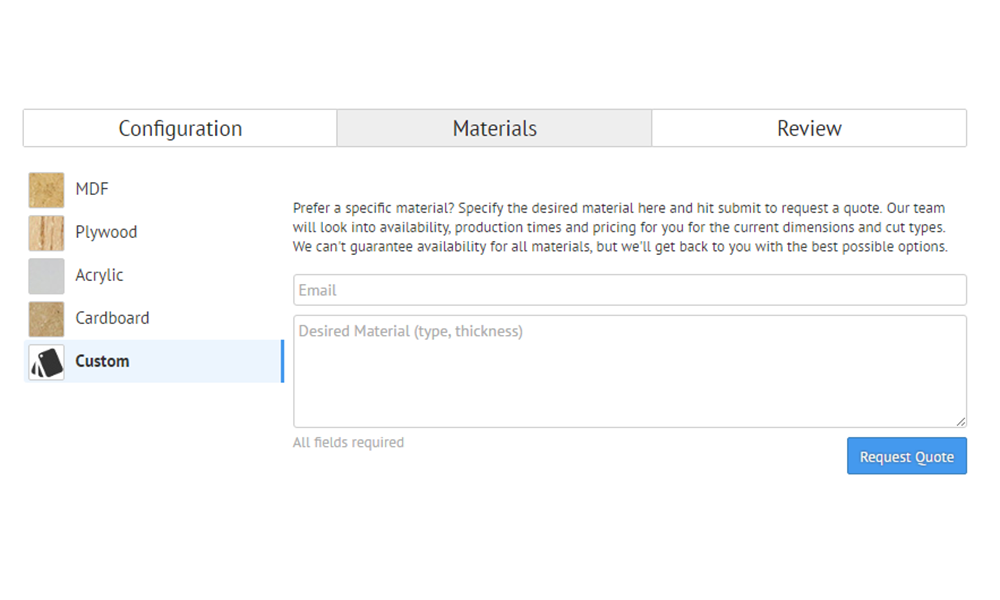This screenshot has width=1000, height=600.
Task: Click the blue selection bar beside Custom
Action: pos(283,361)
